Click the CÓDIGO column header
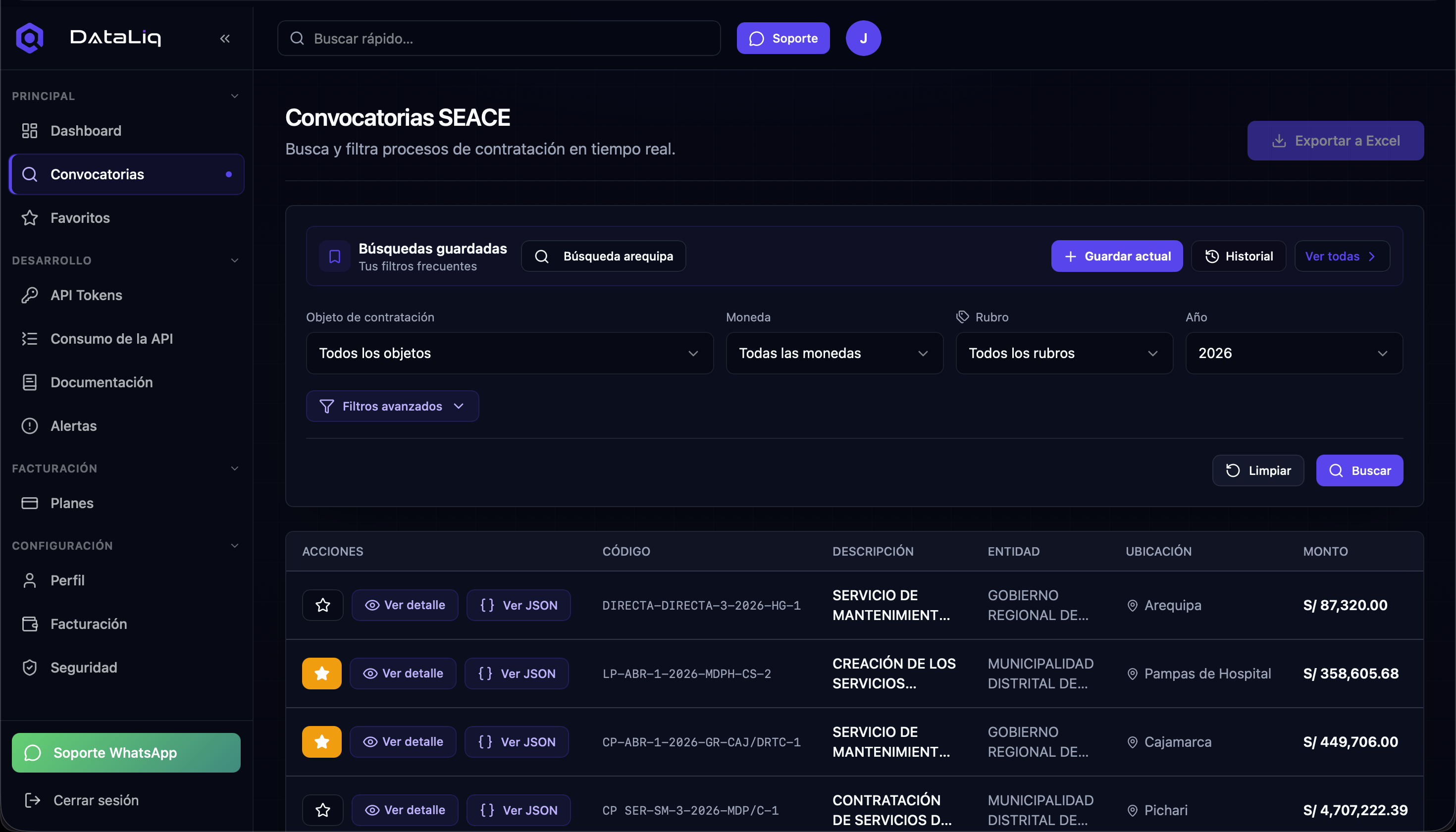1456x832 pixels. tap(625, 551)
